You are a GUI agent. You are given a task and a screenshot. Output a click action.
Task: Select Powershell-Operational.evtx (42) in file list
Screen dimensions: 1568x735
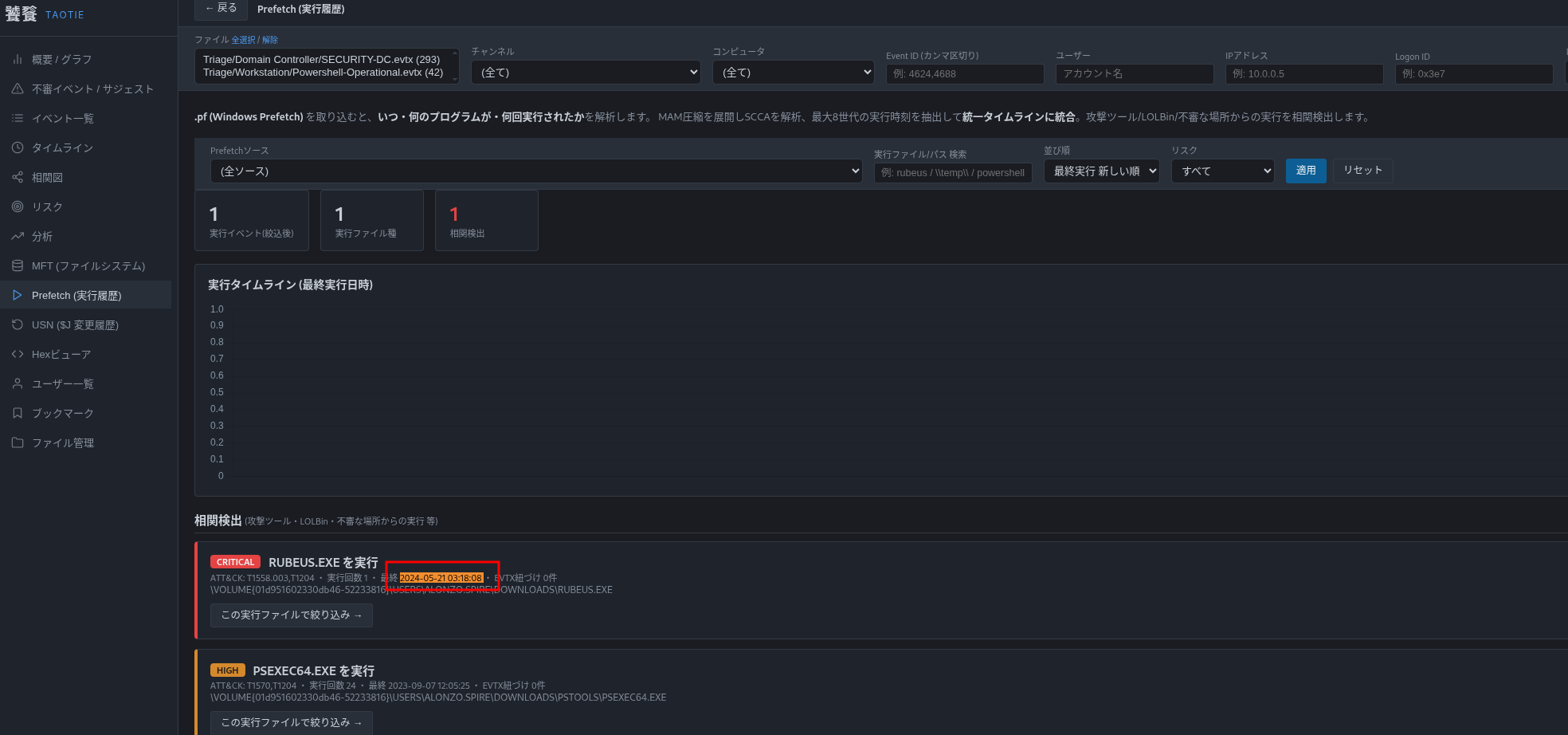click(323, 72)
